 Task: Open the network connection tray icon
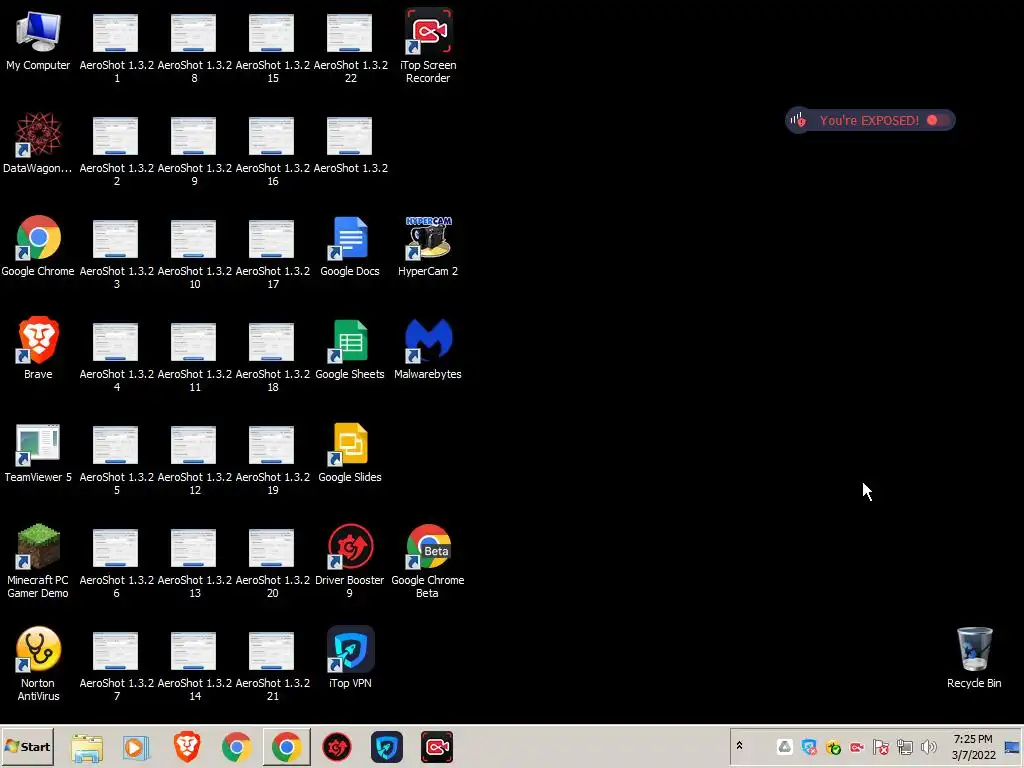click(905, 746)
